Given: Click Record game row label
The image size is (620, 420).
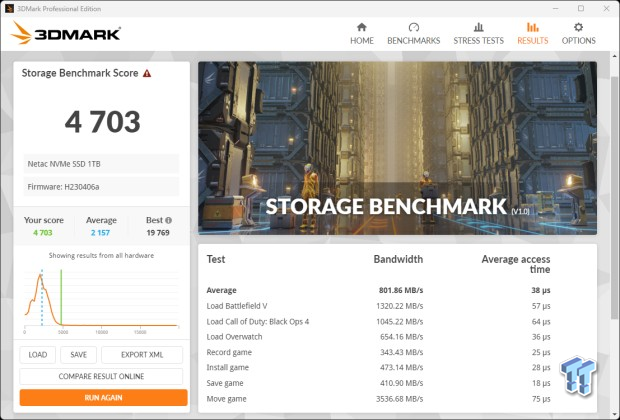Looking at the screenshot, I should [x=229, y=352].
